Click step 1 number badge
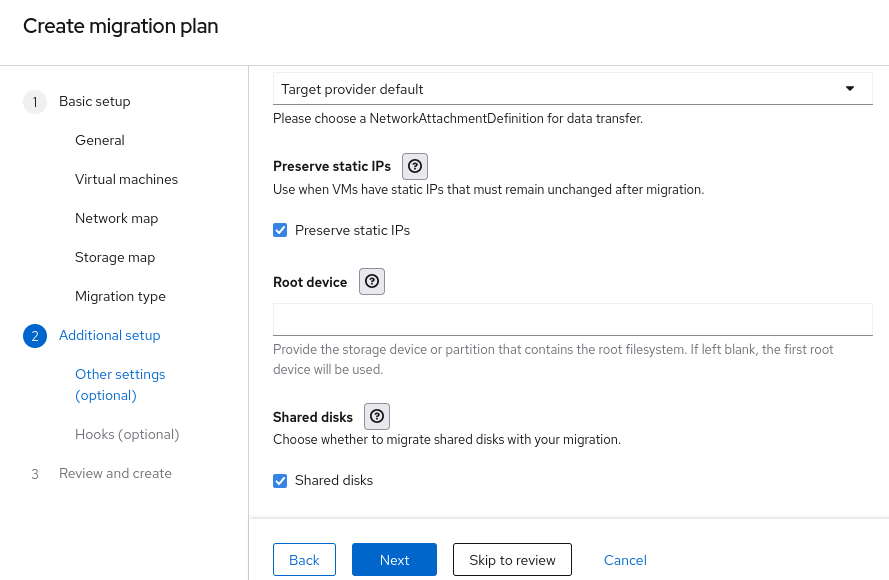 pos(35,102)
